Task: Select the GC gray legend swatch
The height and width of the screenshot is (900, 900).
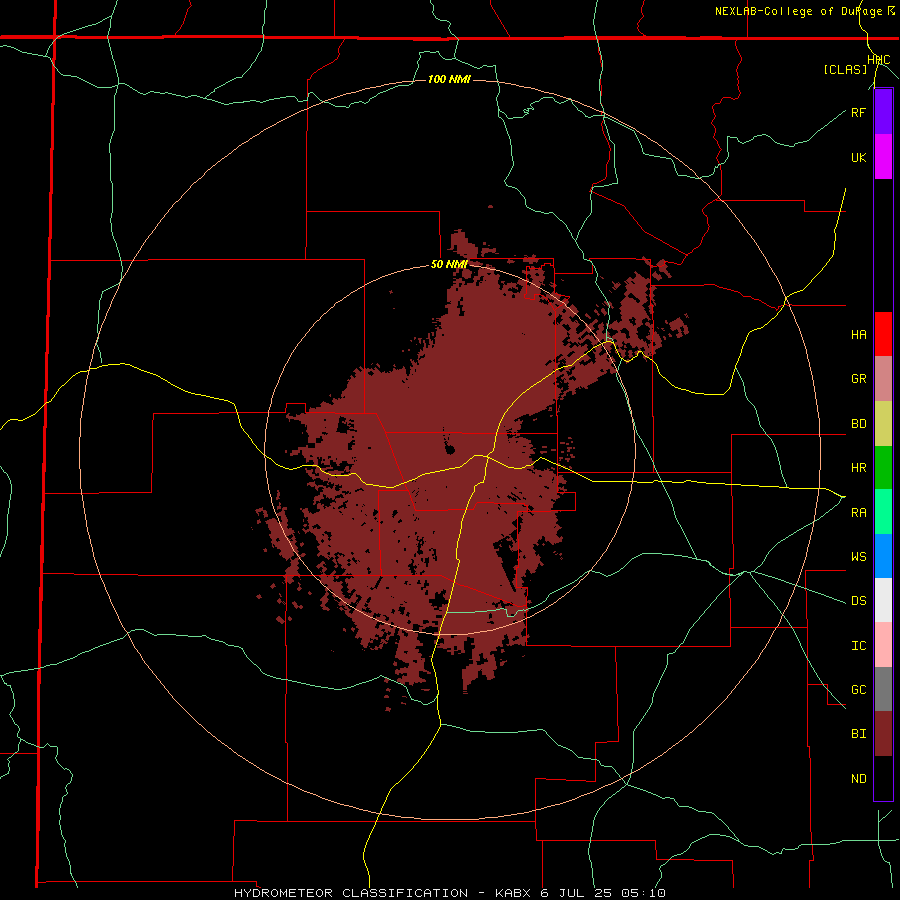Action: click(x=883, y=689)
